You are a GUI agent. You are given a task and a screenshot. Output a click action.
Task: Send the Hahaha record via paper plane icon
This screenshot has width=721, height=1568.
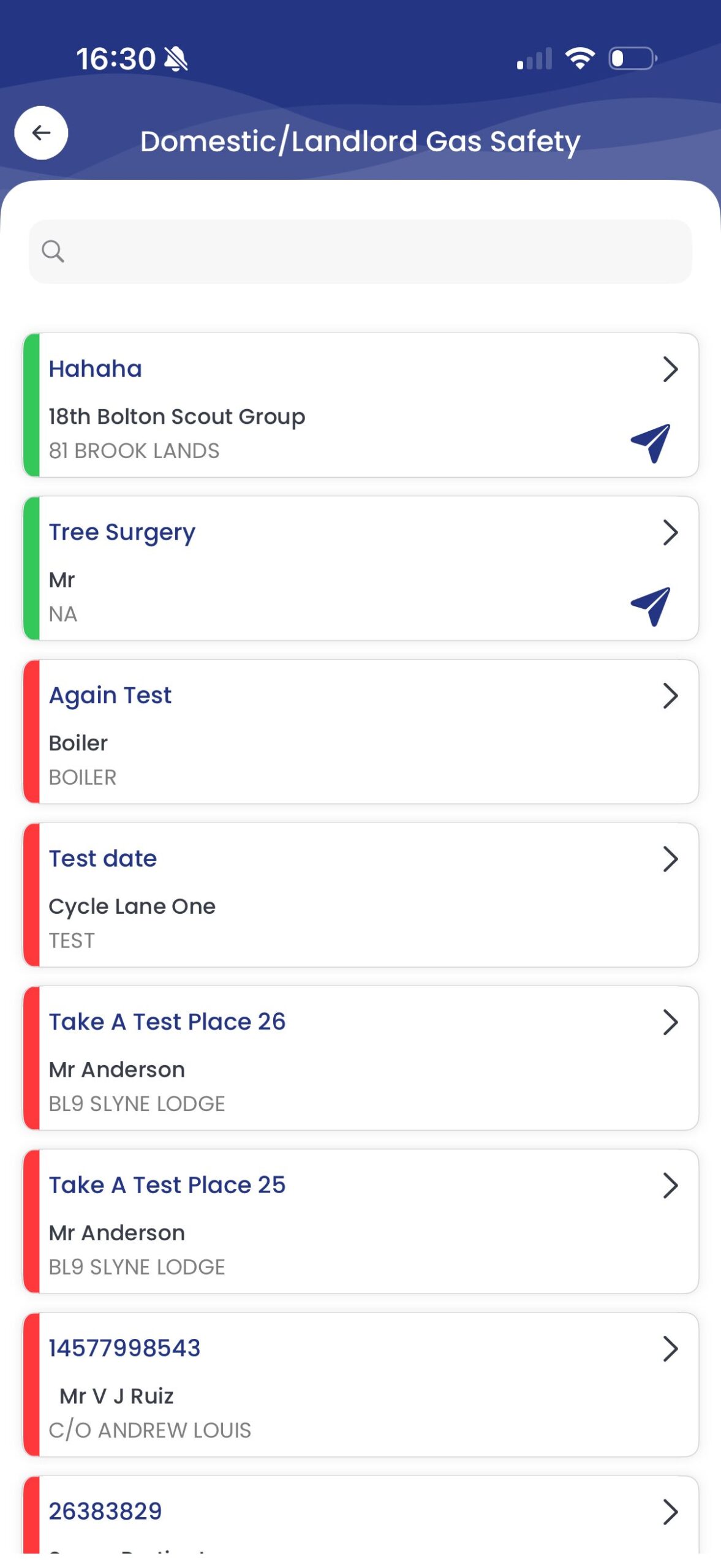coord(651,442)
